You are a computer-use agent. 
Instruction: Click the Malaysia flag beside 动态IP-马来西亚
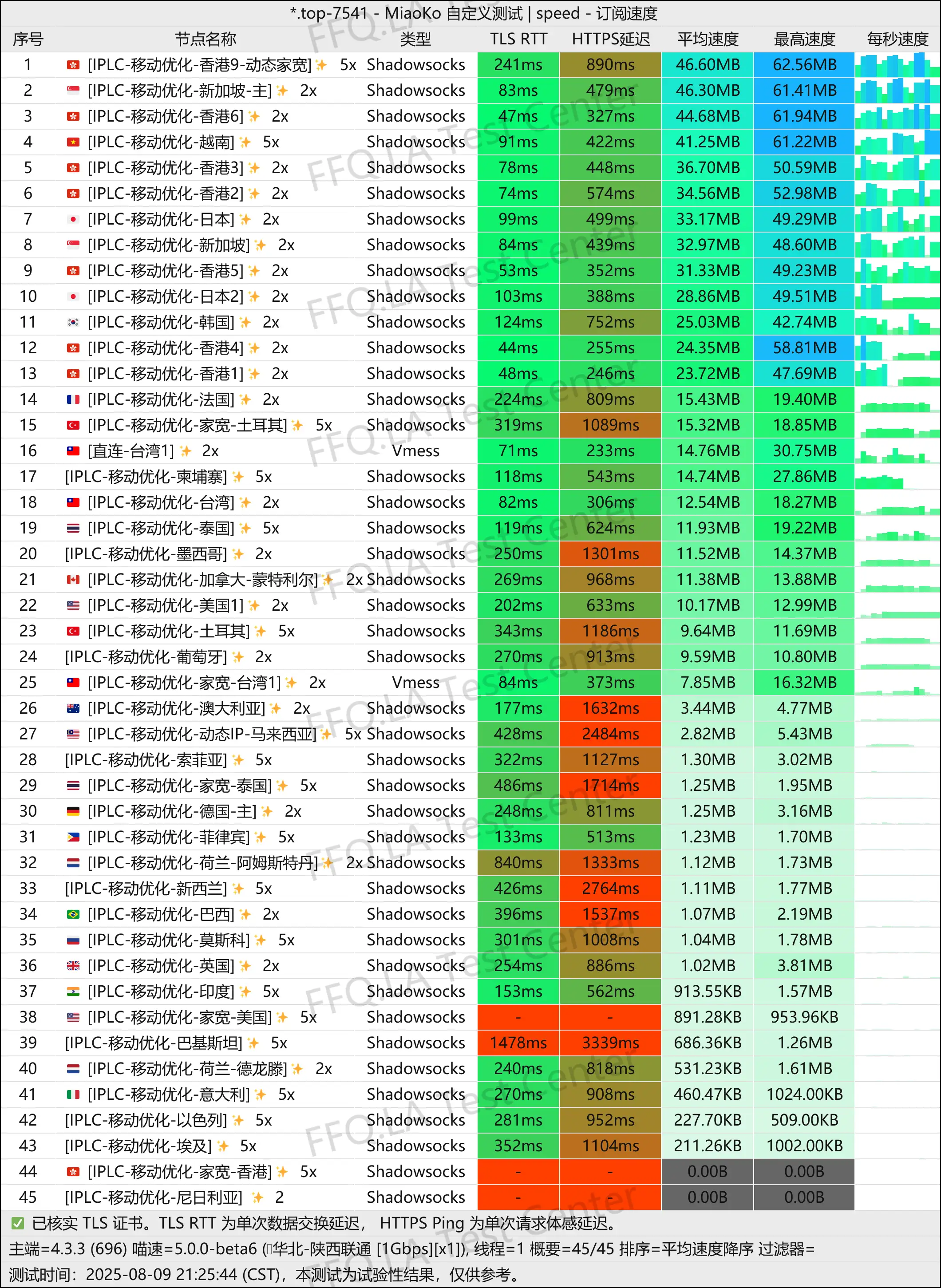(x=73, y=734)
